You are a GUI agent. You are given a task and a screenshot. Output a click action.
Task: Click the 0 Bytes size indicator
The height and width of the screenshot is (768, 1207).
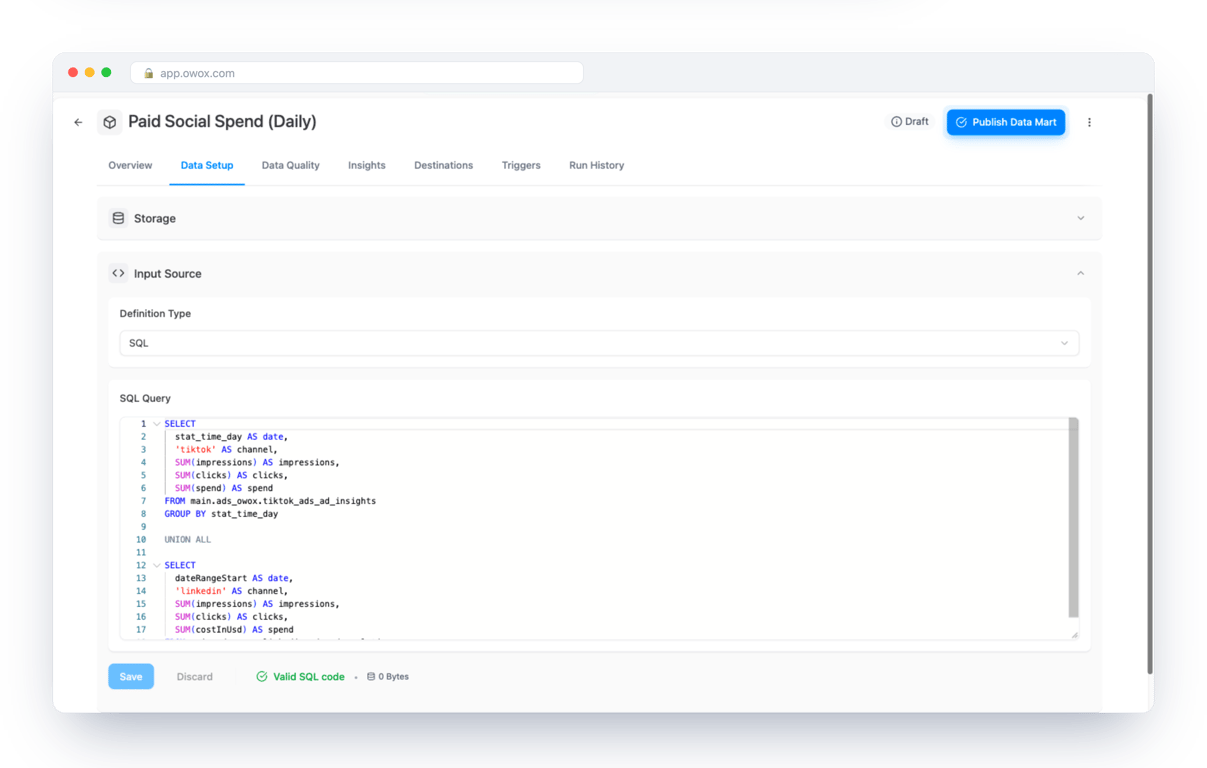tap(388, 677)
